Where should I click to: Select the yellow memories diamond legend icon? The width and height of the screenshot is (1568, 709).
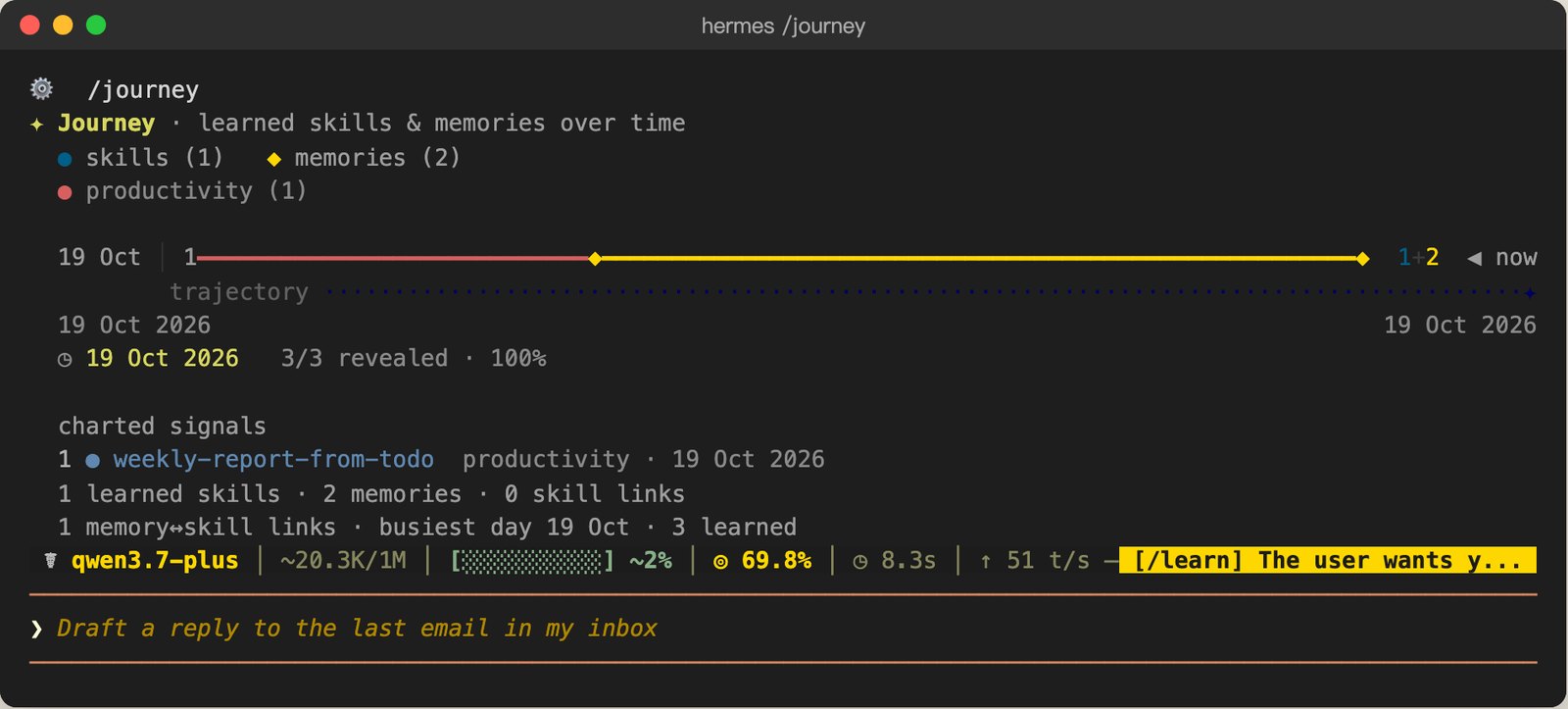coord(274,159)
